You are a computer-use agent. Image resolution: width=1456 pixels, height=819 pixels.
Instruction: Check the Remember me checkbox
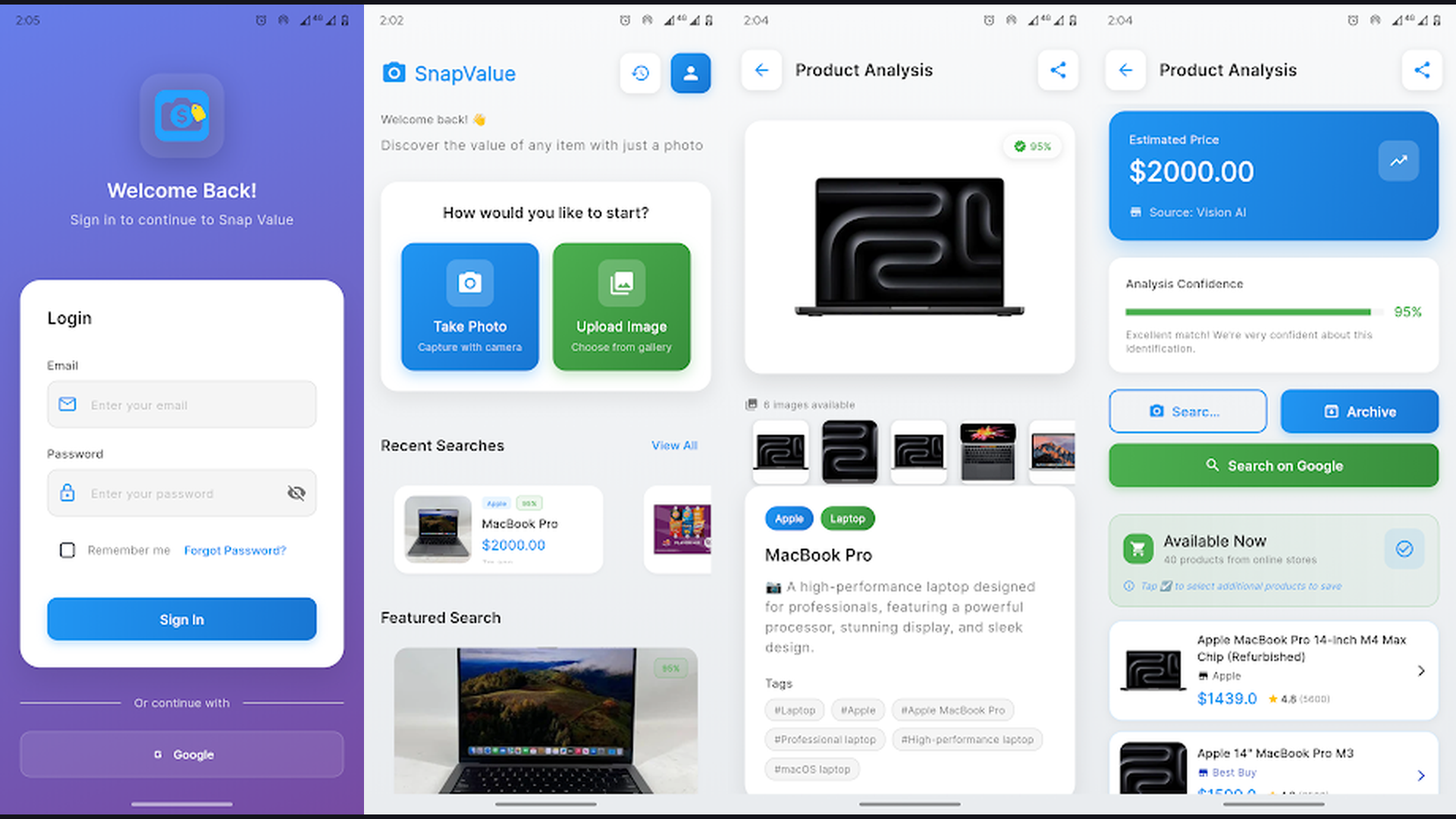point(67,550)
